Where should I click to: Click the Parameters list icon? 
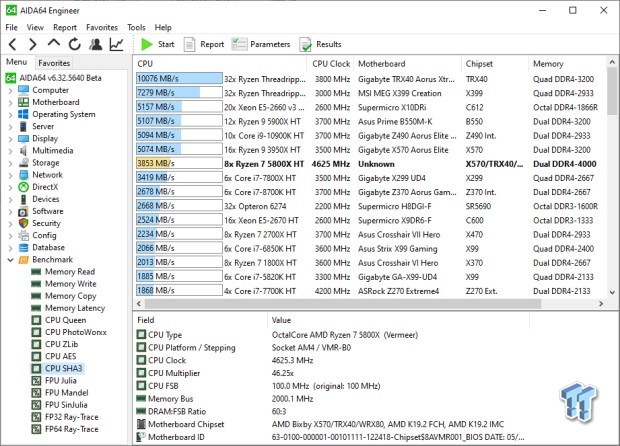[x=239, y=44]
